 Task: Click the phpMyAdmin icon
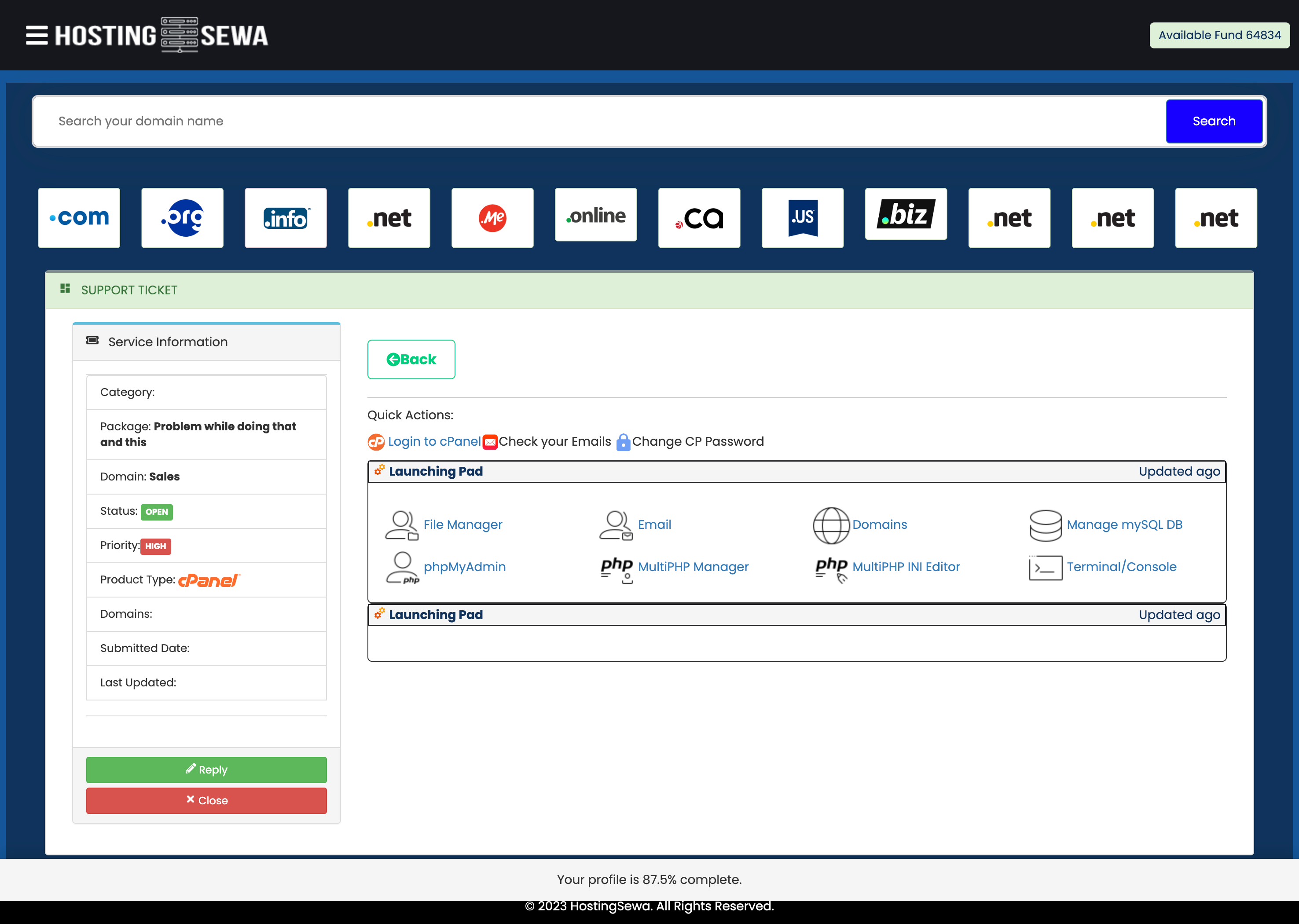click(402, 567)
